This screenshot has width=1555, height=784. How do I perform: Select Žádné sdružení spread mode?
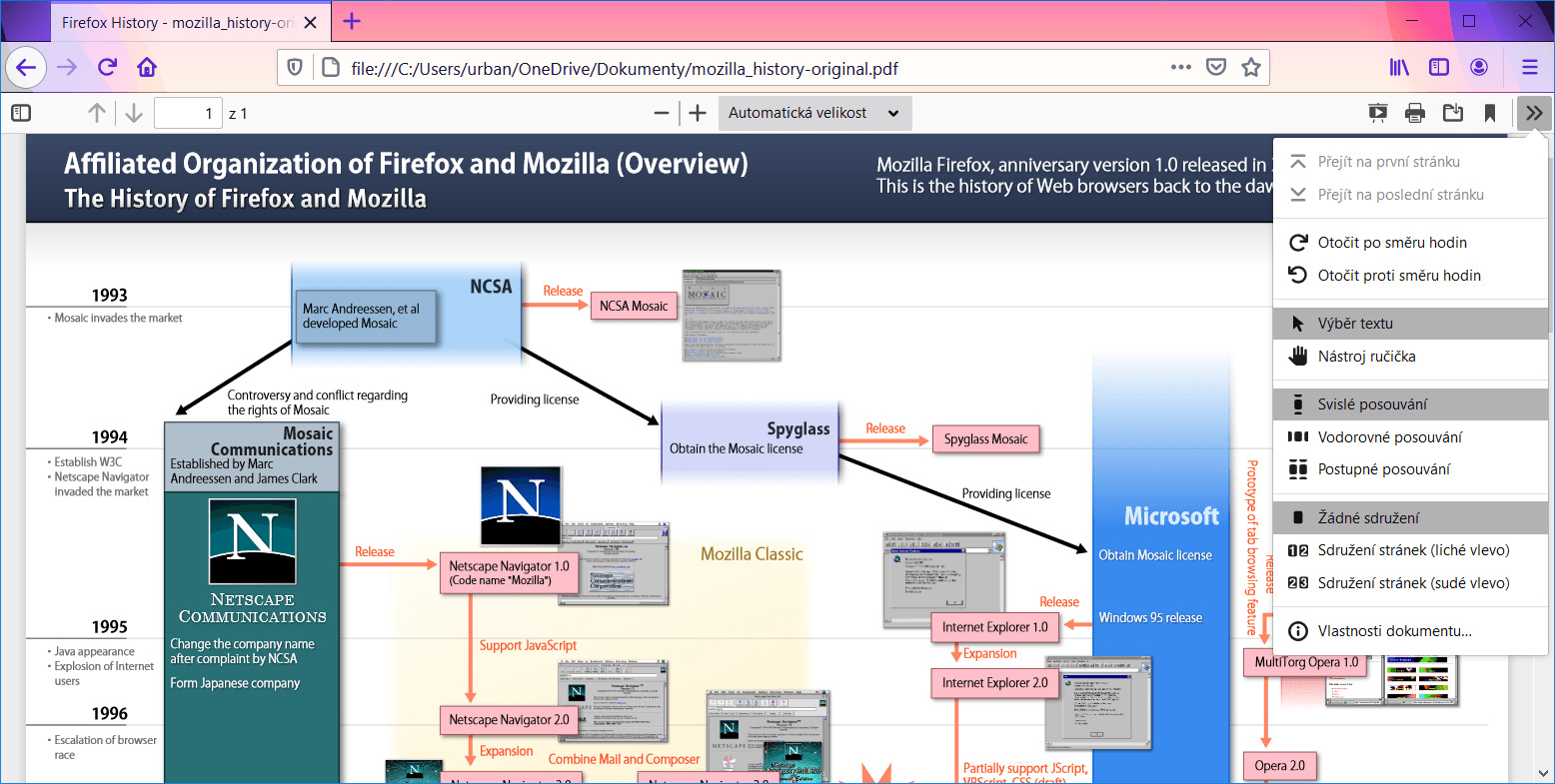point(1411,518)
